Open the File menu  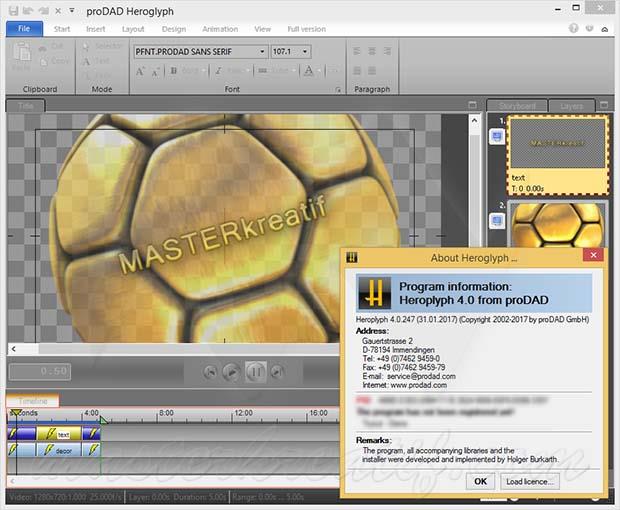pyautogui.click(x=24, y=29)
